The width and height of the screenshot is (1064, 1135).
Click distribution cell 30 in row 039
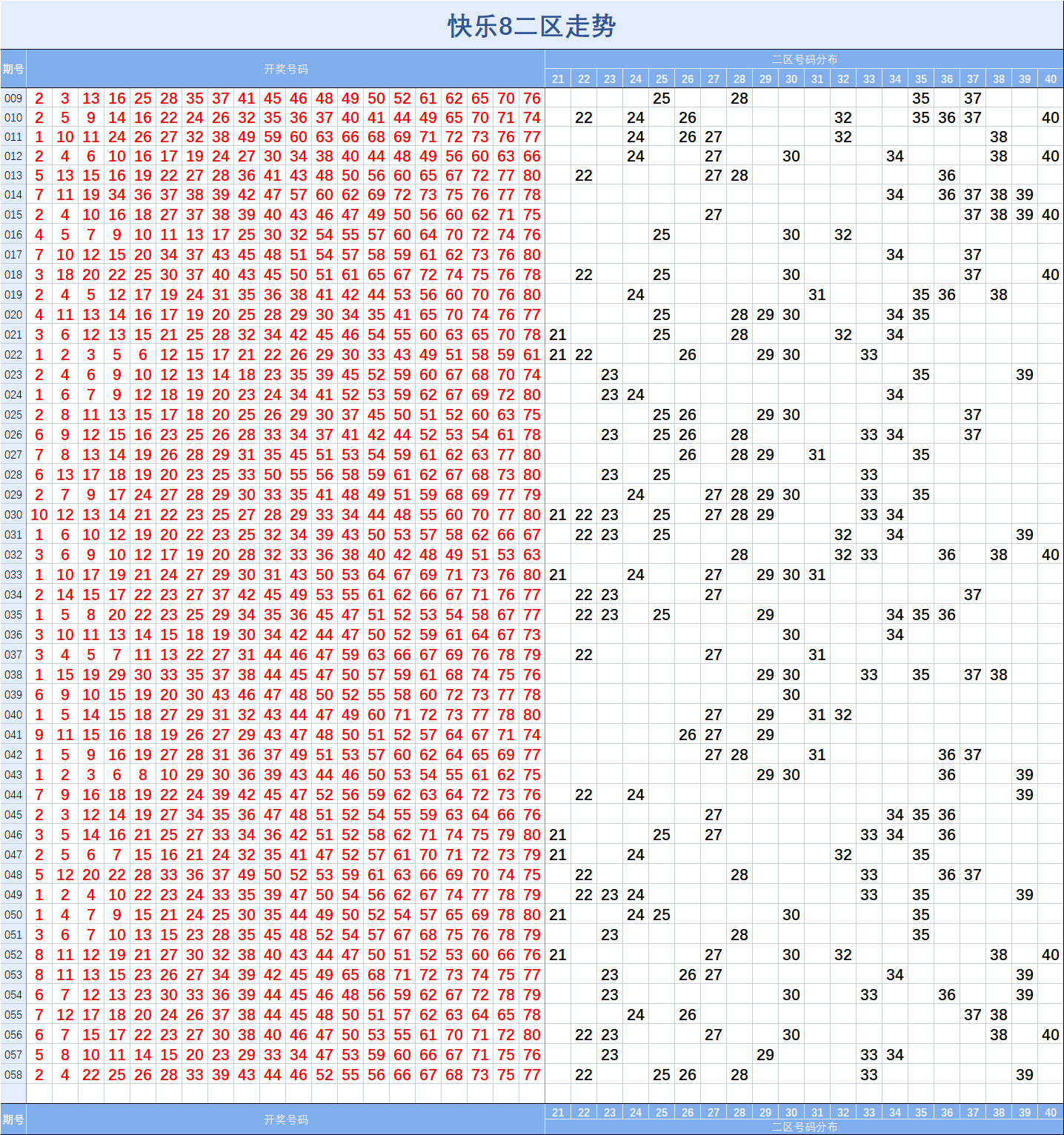(x=791, y=695)
